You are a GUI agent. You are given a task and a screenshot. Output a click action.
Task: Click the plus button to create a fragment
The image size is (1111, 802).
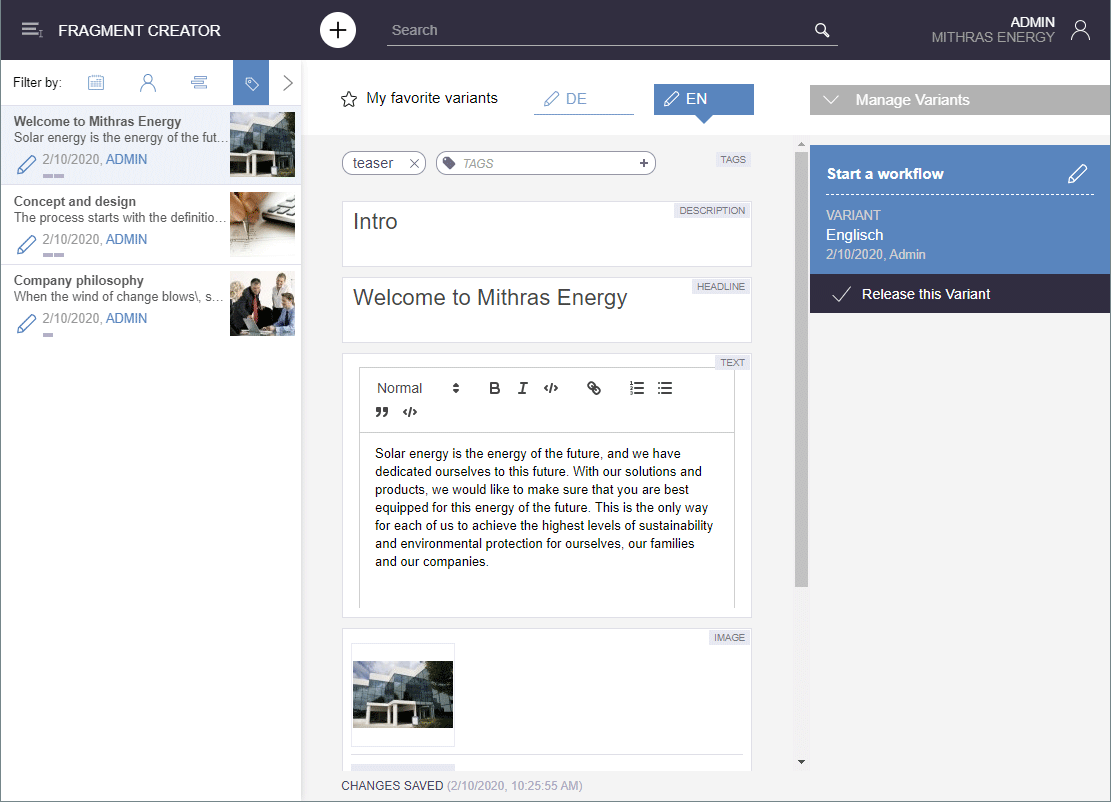click(x=338, y=30)
